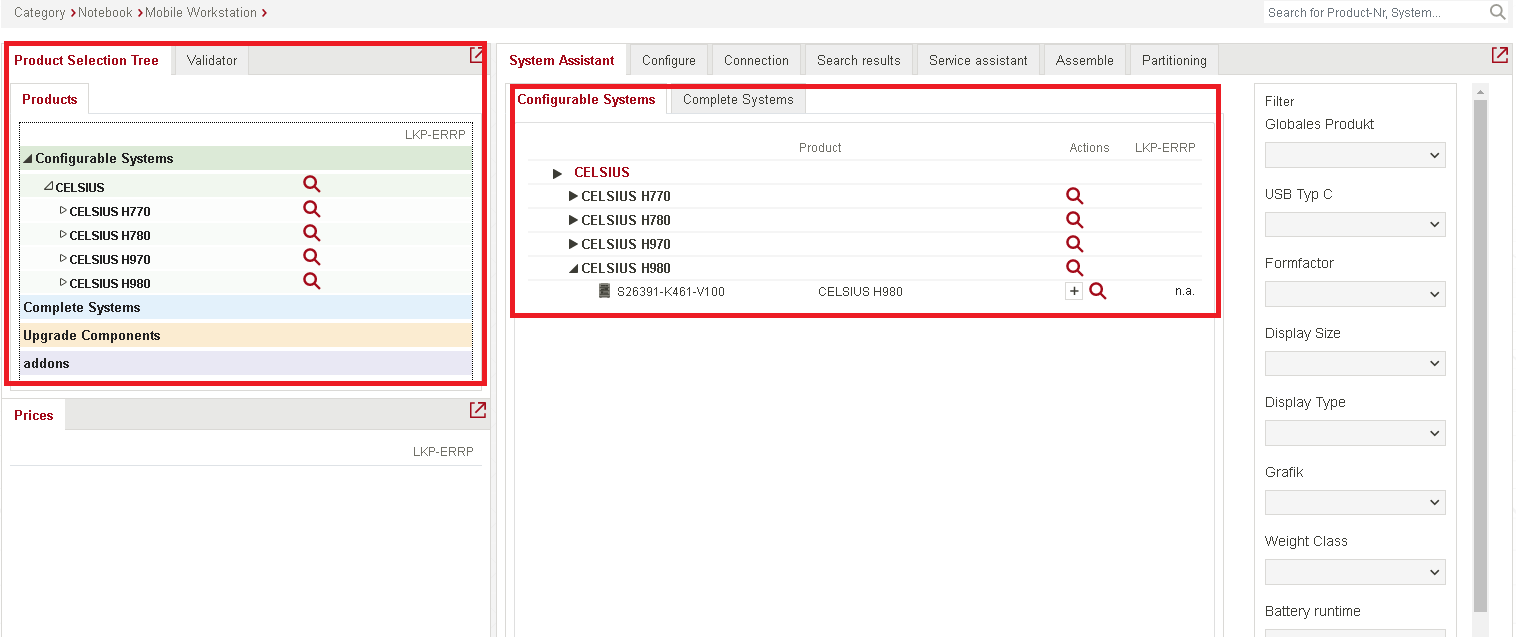The image size is (1516, 637).
Task: Open the Grafik dropdown
Action: [1355, 502]
